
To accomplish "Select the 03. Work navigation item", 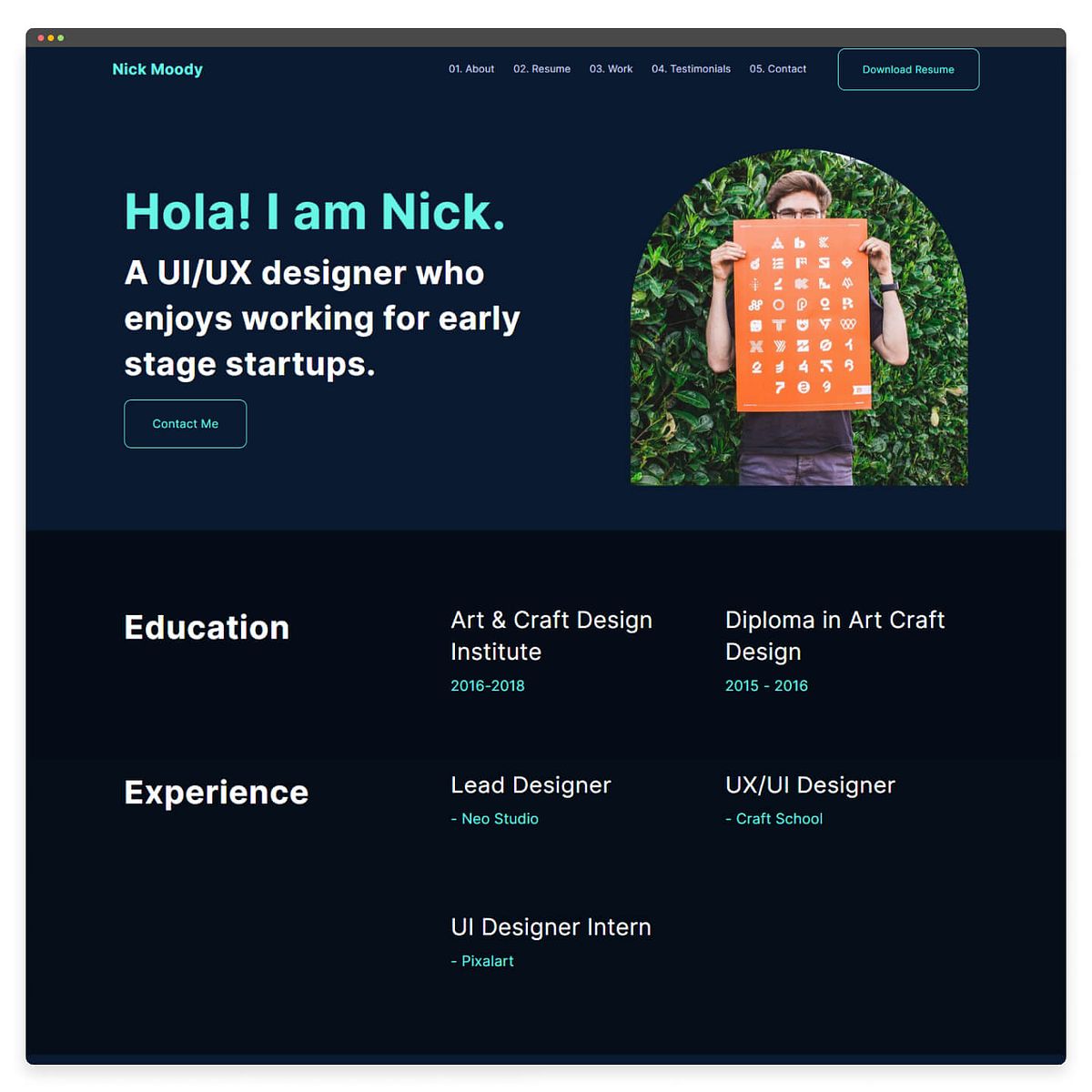I will pos(611,68).
